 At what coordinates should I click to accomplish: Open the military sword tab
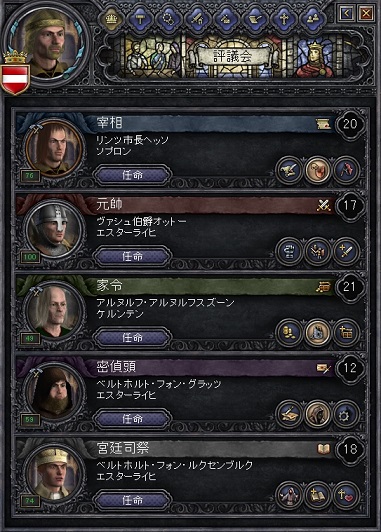197,19
